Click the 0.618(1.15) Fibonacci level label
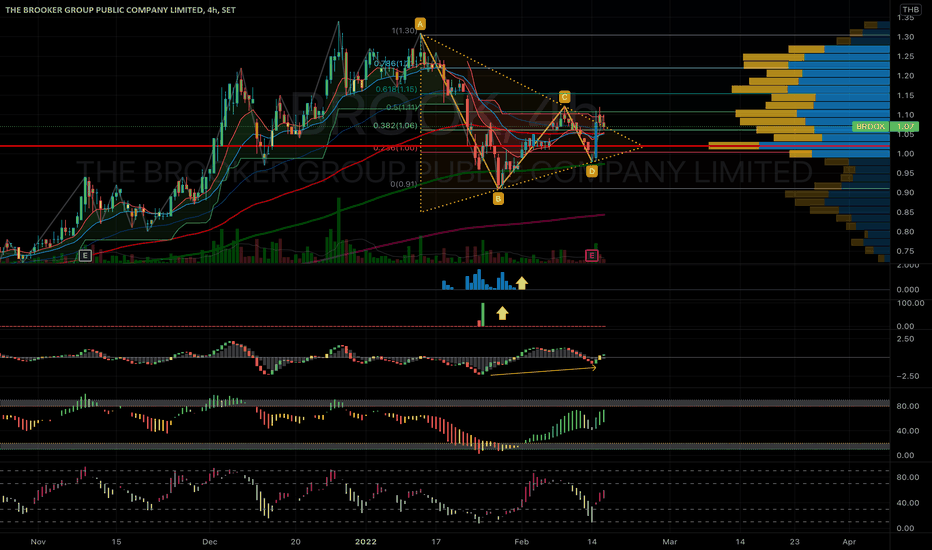 pos(396,89)
